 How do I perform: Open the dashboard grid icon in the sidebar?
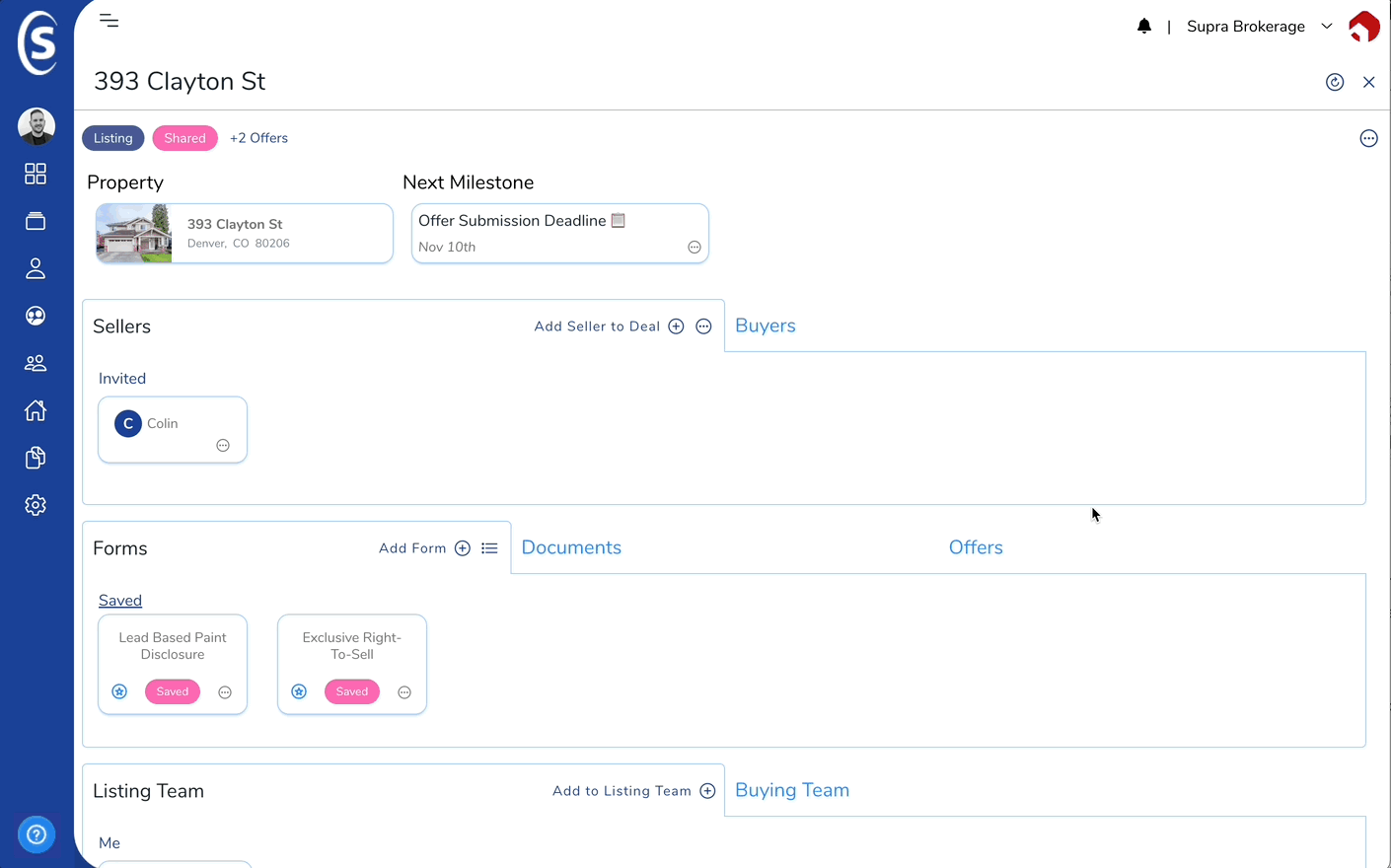tap(36, 174)
